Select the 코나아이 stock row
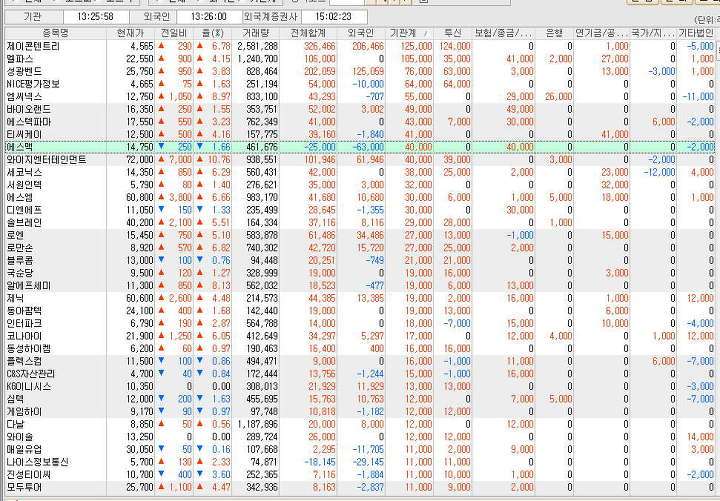This screenshot has height=501, width=720. point(360,336)
